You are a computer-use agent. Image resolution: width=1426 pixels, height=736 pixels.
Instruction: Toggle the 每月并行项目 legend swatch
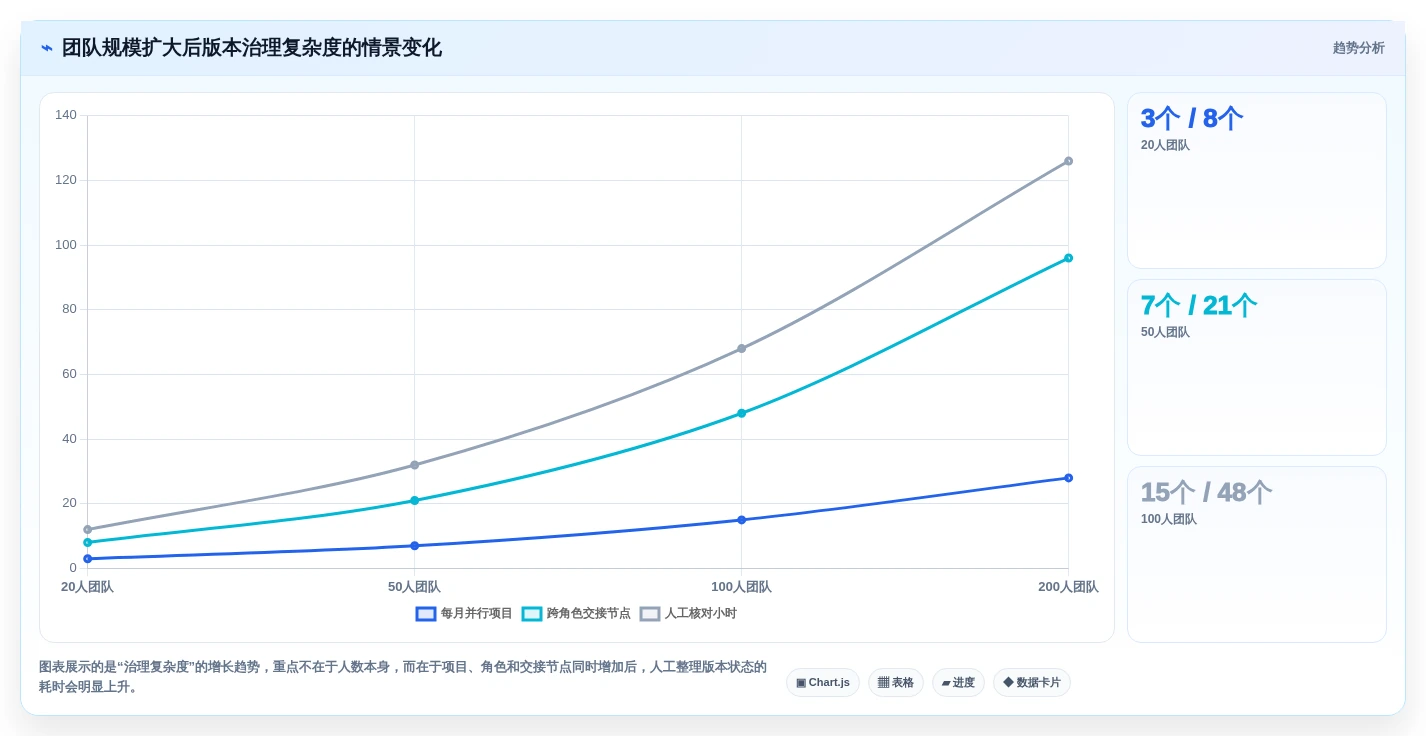(426, 614)
